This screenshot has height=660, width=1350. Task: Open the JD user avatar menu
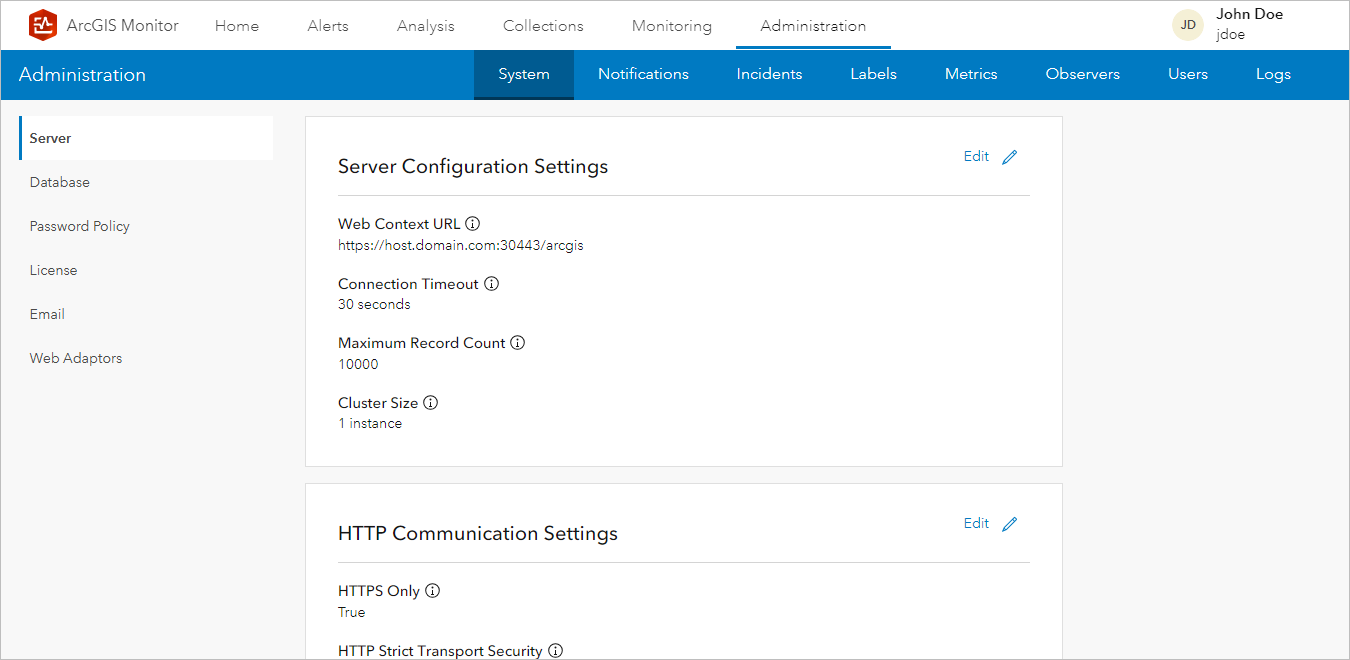click(x=1187, y=24)
